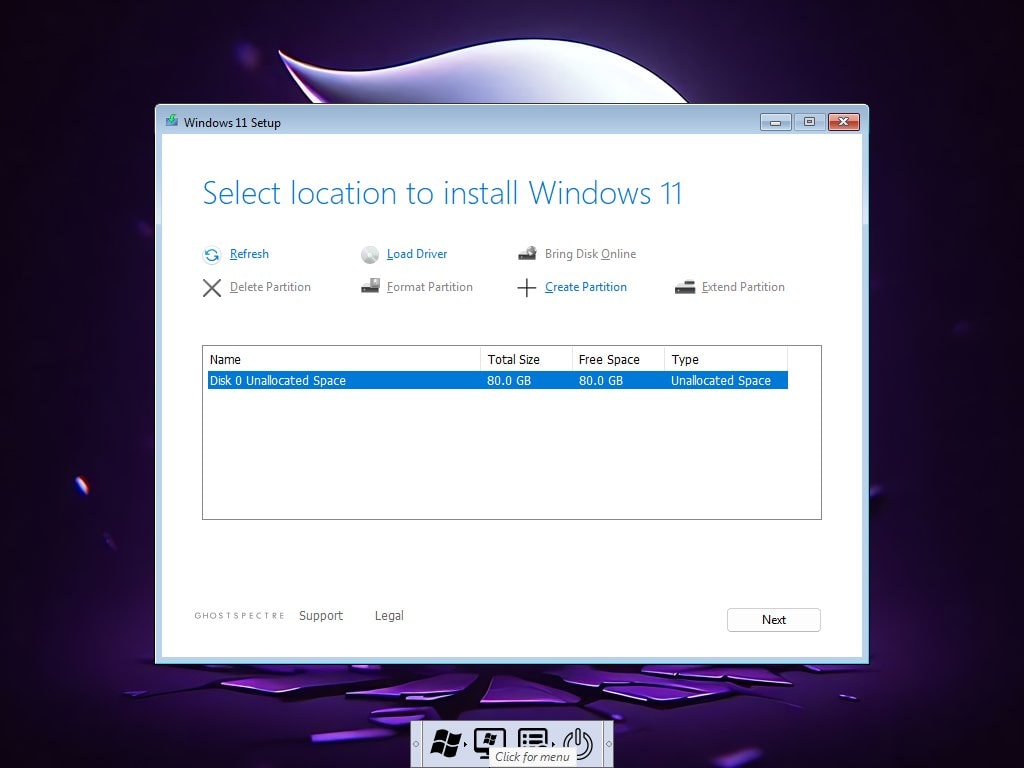The height and width of the screenshot is (768, 1024).
Task: Click the Bring Disk Online label
Action: click(590, 254)
